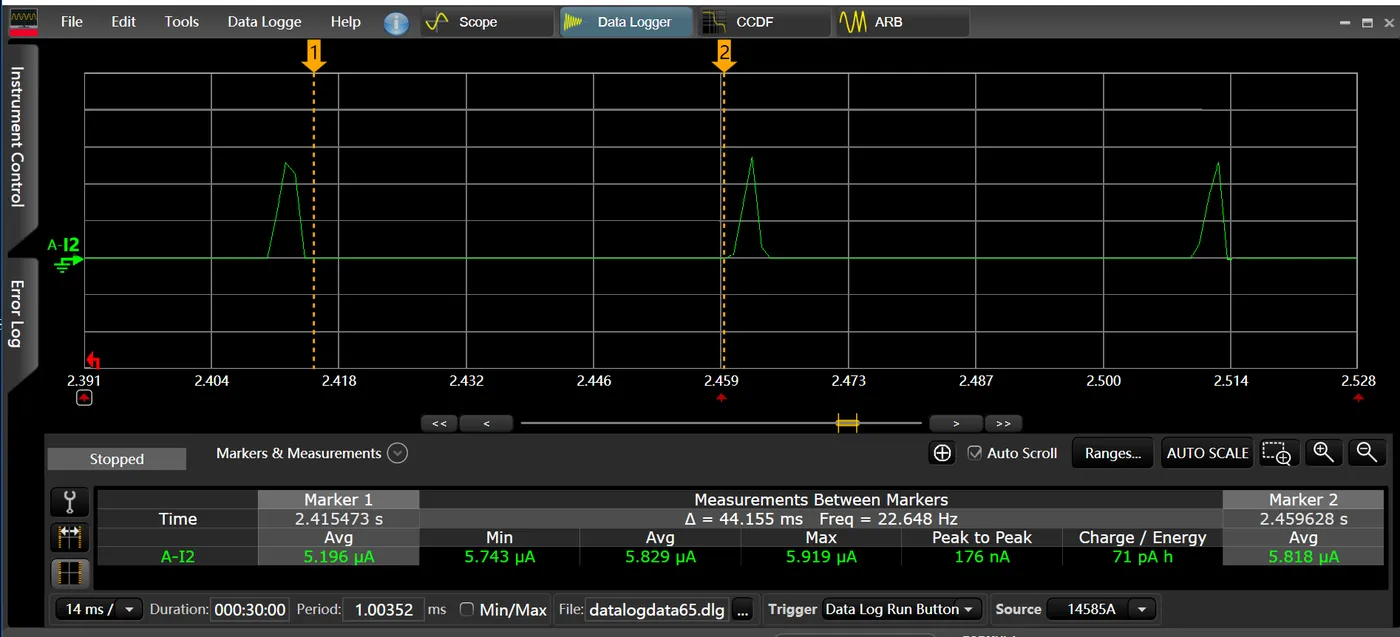Viewport: 1400px width, 637px height.
Task: Switch to the CCDF tab
Action: [x=764, y=22]
